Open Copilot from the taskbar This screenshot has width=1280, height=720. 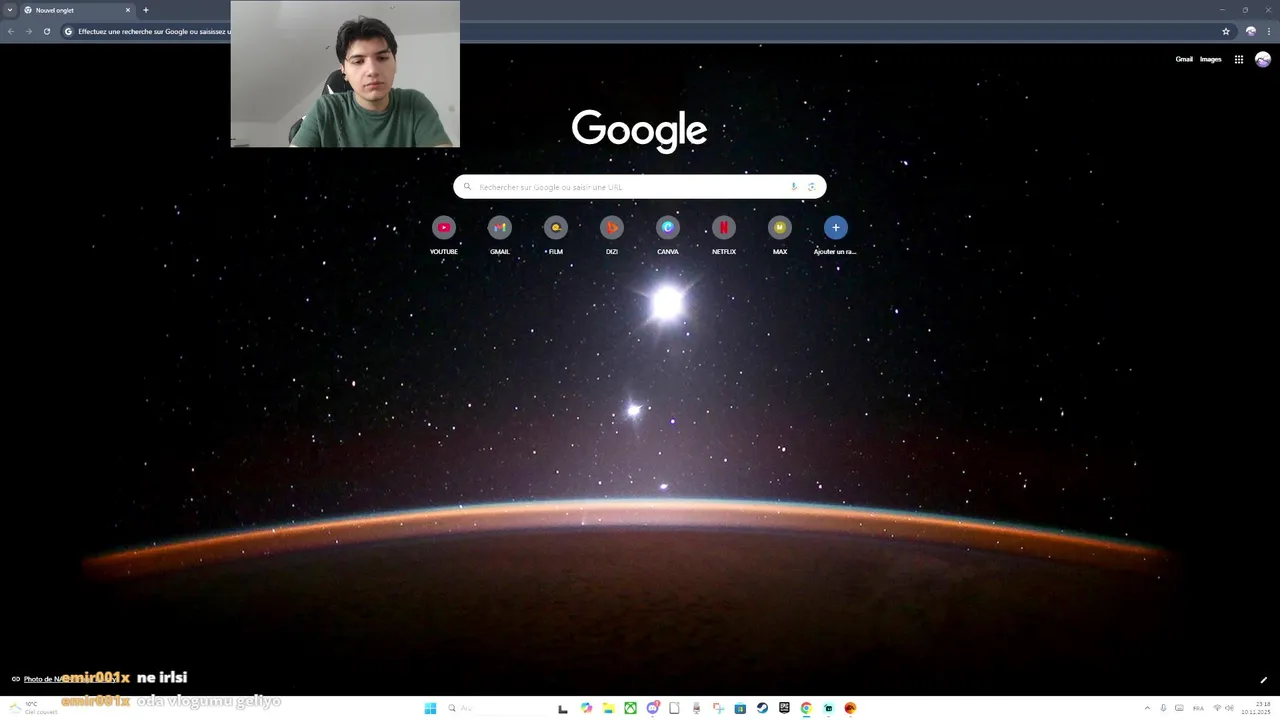point(586,708)
